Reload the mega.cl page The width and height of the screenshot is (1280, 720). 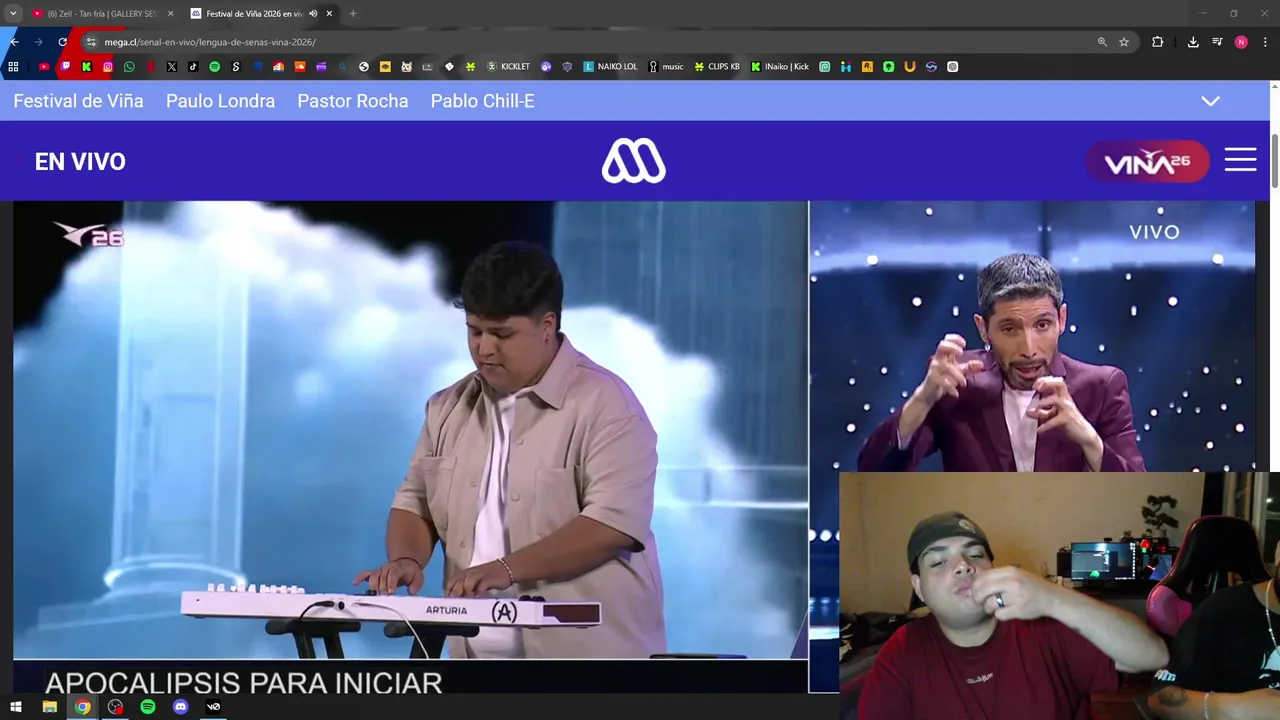coord(62,42)
